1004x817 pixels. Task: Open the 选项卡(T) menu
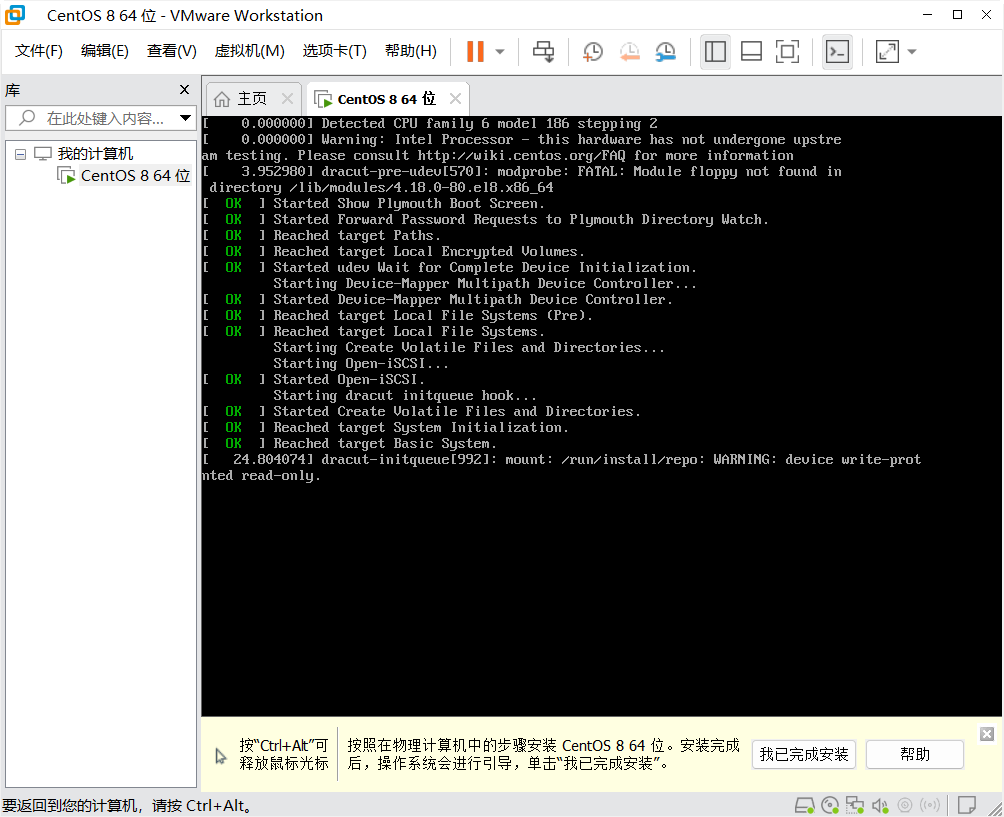tap(334, 51)
